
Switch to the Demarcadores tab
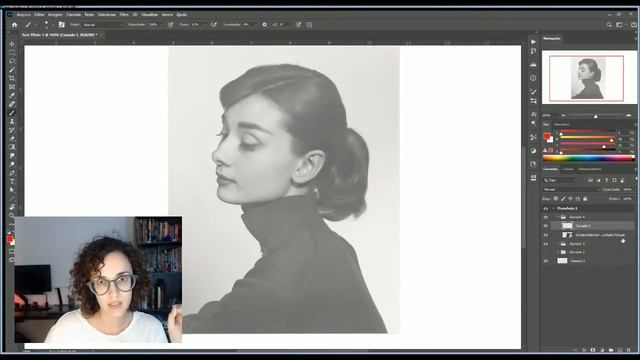point(590,169)
